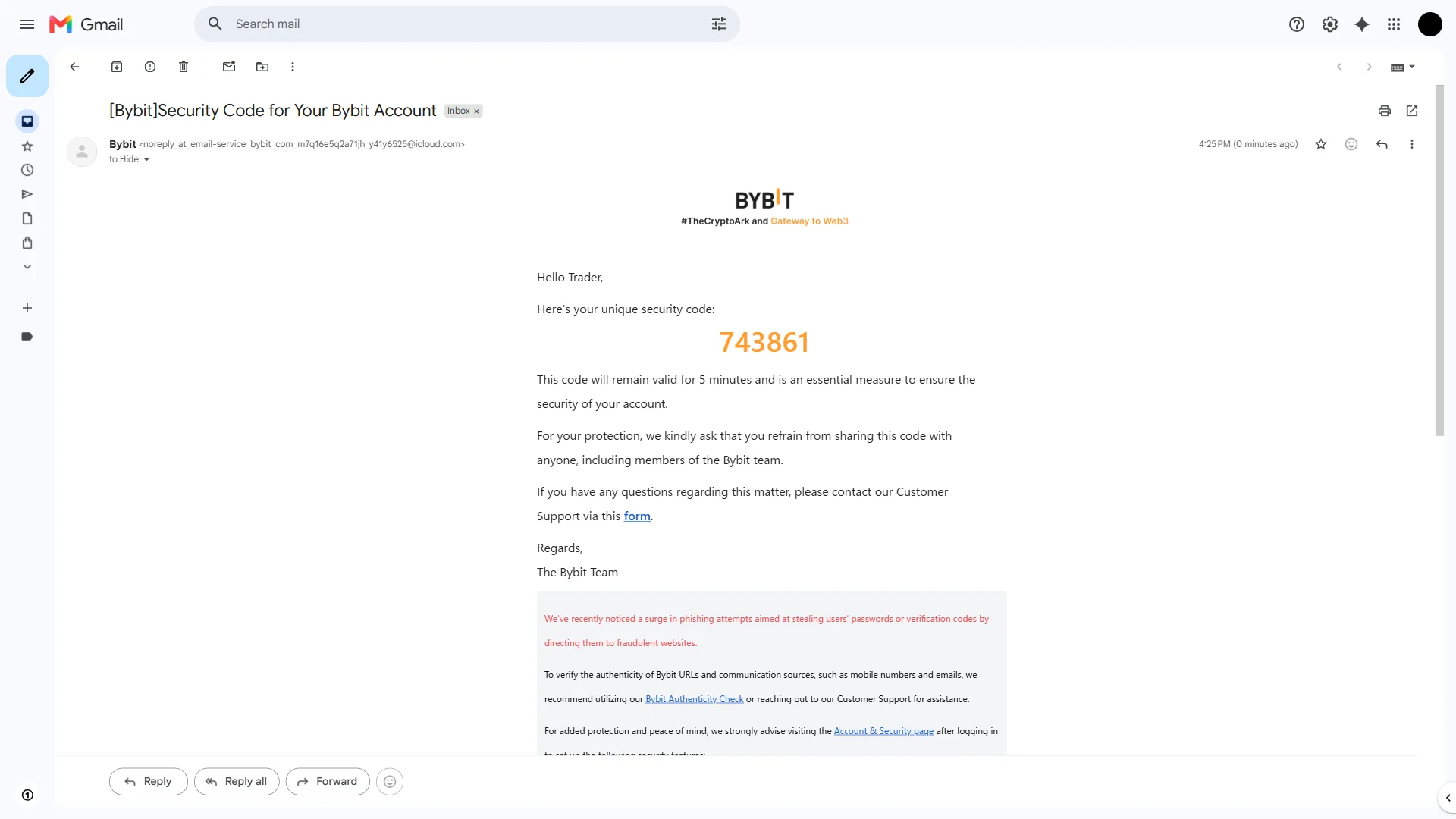The height and width of the screenshot is (819, 1456).
Task: Open search options filter icon
Action: [718, 24]
